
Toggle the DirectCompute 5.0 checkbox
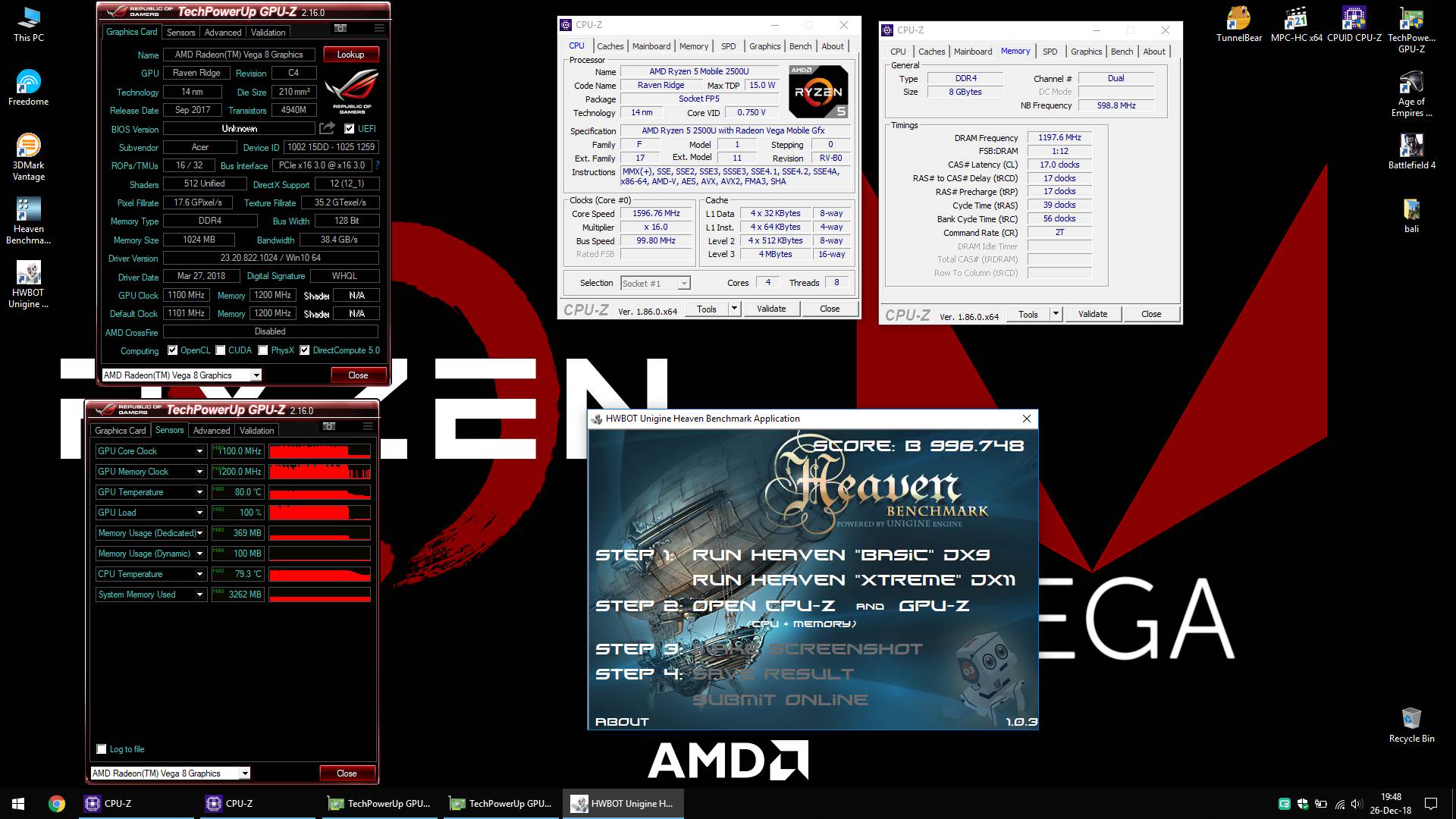click(305, 350)
